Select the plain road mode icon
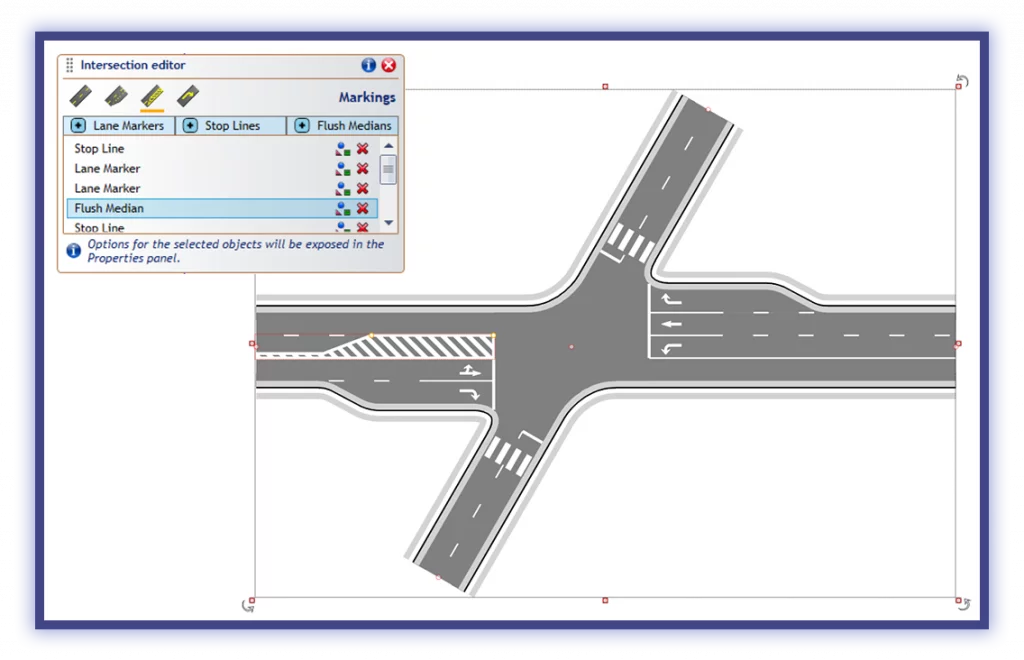The width and height of the screenshot is (1024, 660). pyautogui.click(x=80, y=95)
